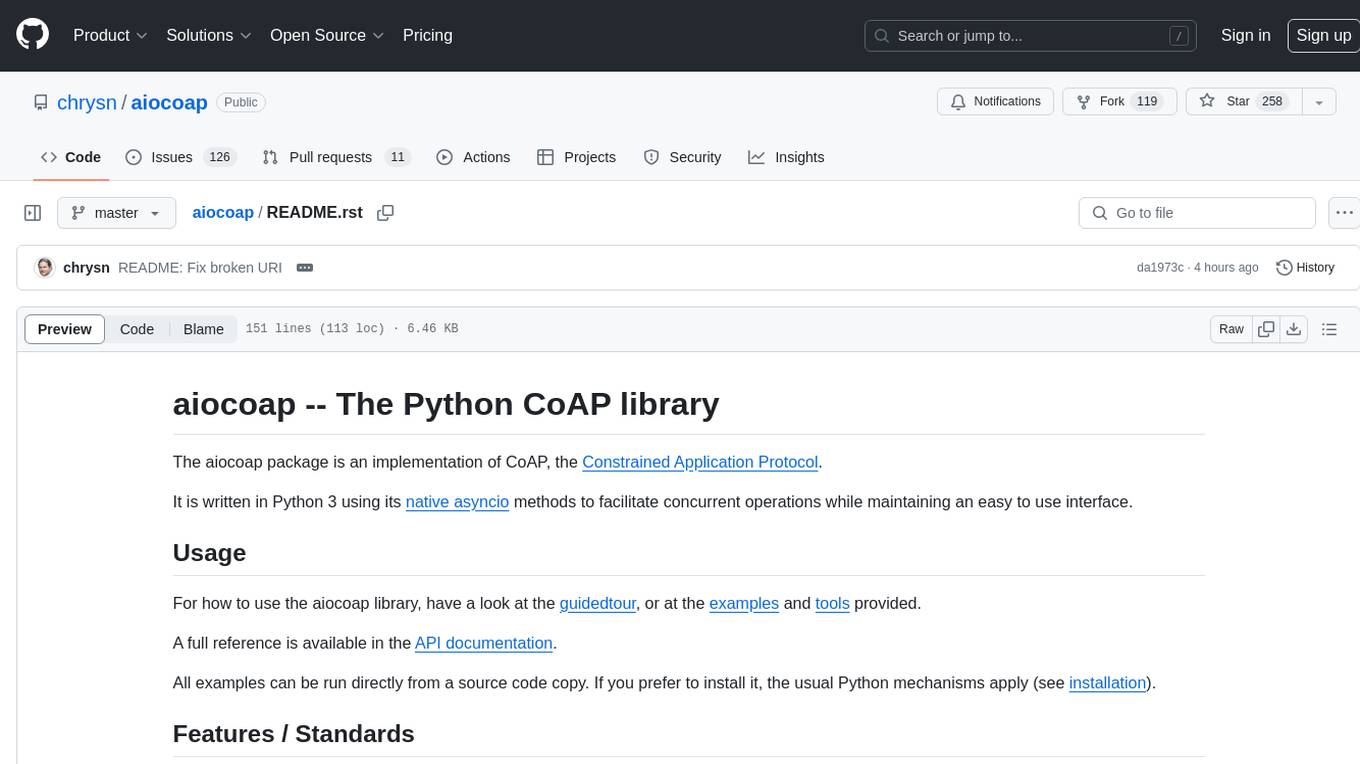The image size is (1360, 764).
Task: Switch to the Pull requests tab
Action: click(336, 157)
